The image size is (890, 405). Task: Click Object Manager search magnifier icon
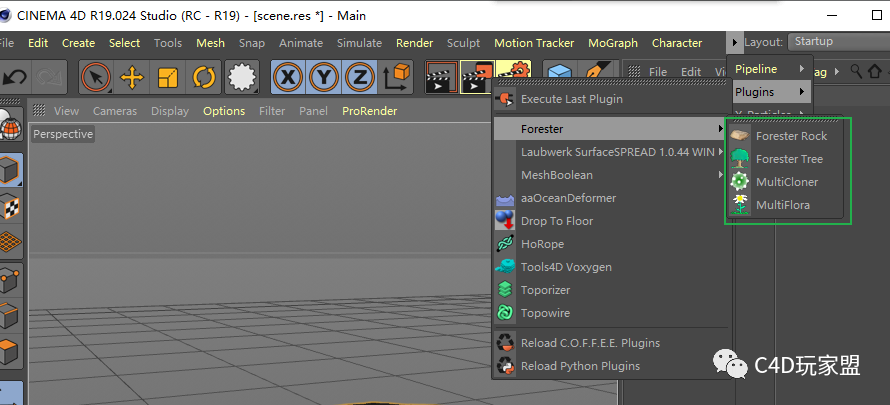click(856, 71)
